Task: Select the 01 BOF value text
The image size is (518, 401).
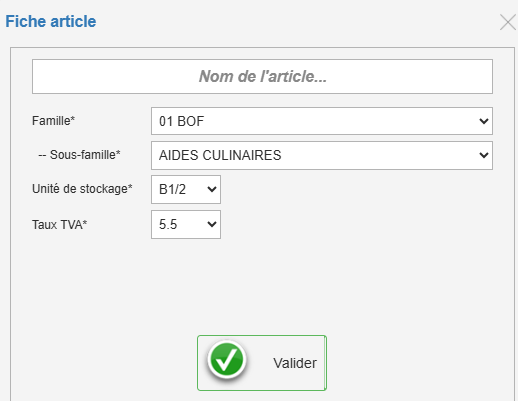Action: click(181, 121)
